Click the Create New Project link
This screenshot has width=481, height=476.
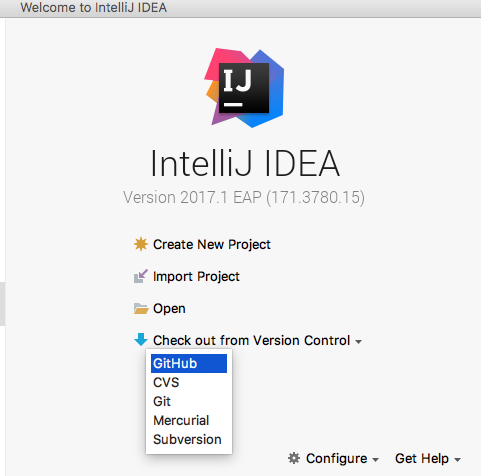212,244
